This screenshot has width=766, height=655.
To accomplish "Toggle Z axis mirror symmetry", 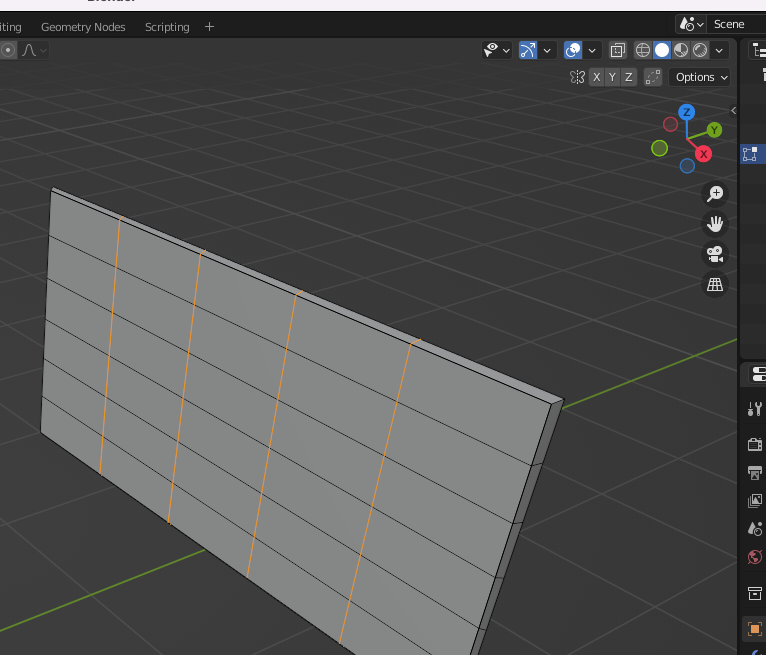I will [628, 77].
